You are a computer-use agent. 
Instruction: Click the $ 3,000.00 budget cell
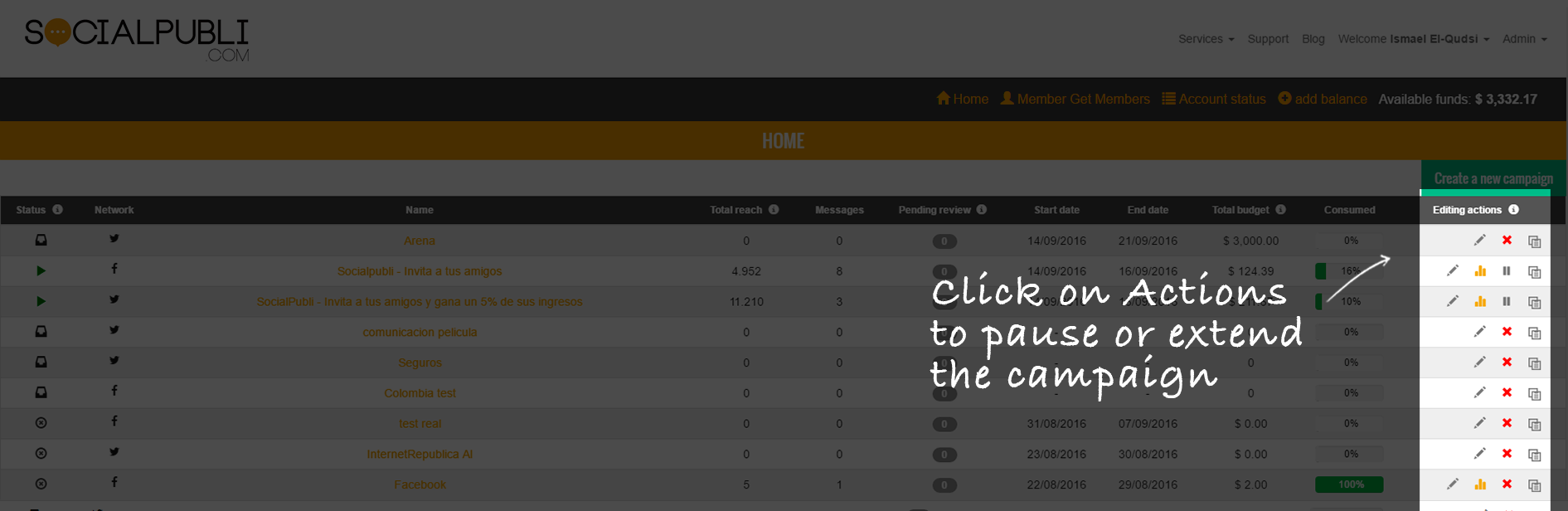pos(1250,241)
